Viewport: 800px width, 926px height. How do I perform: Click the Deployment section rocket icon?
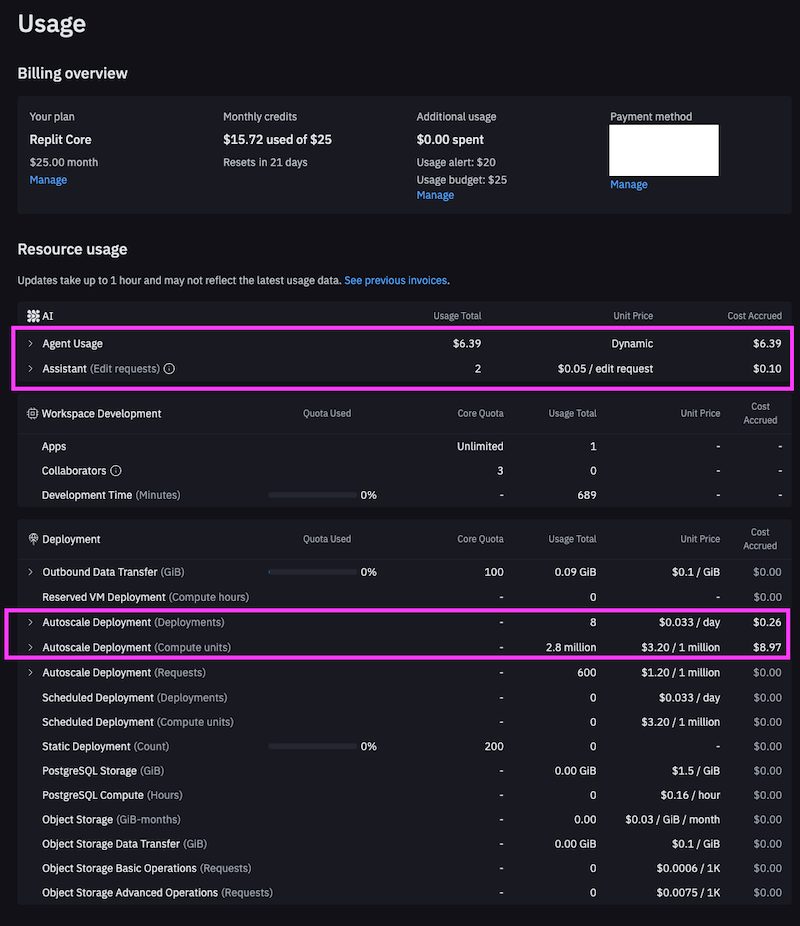(x=33, y=539)
